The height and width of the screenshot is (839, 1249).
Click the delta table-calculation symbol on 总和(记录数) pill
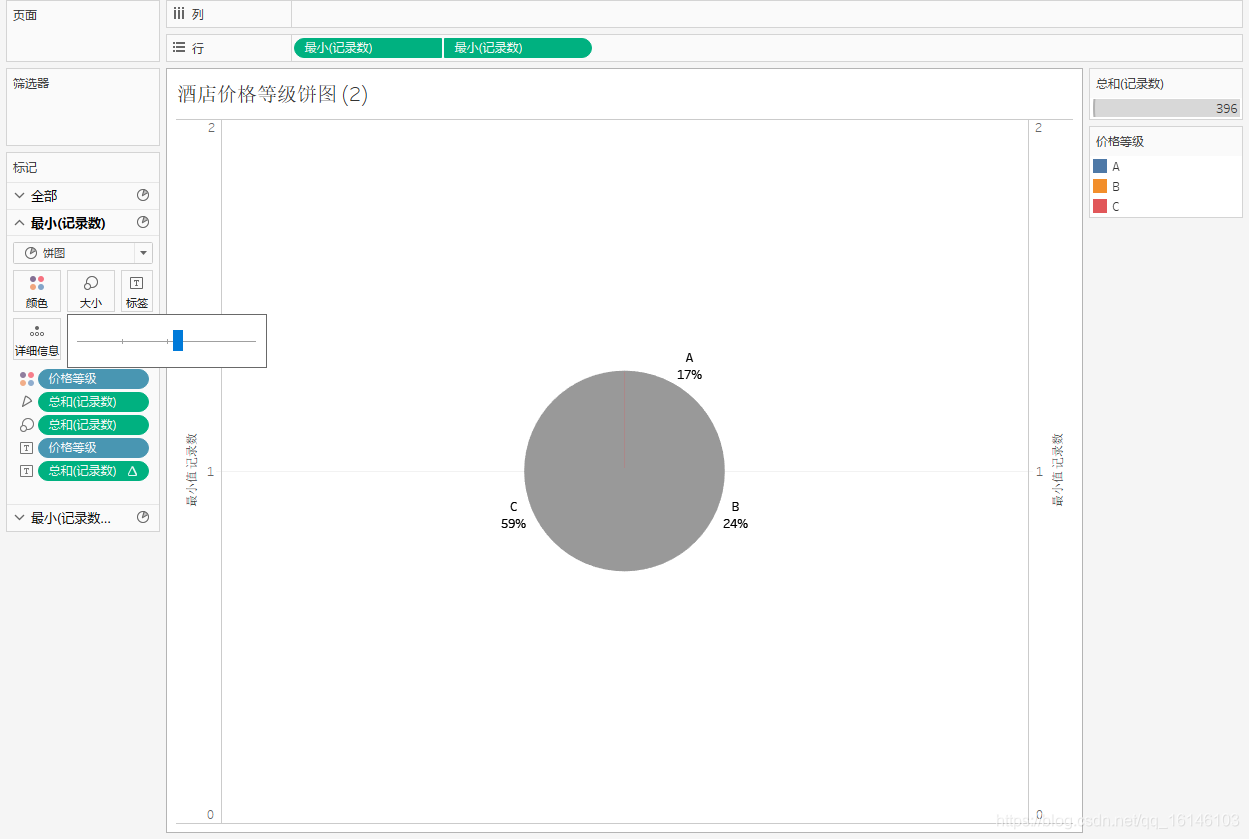tap(133, 471)
